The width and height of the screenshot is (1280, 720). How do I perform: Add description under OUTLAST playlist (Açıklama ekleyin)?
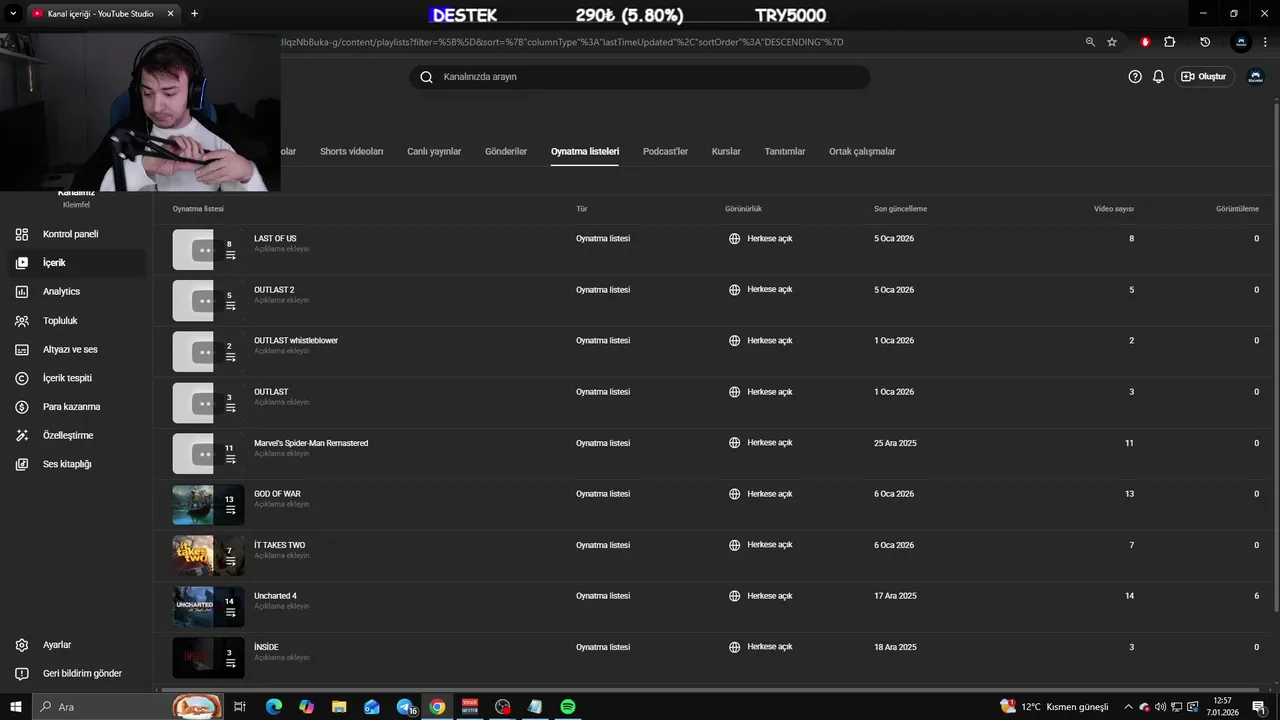(x=281, y=402)
